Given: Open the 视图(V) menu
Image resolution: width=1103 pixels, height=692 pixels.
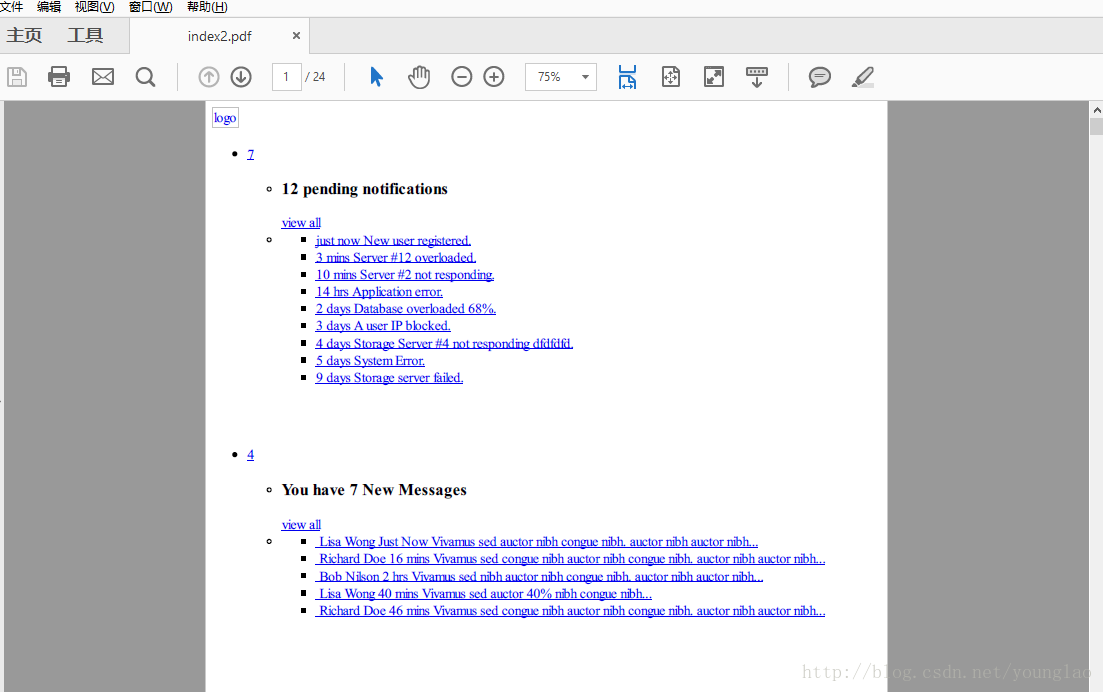Looking at the screenshot, I should click(x=94, y=7).
